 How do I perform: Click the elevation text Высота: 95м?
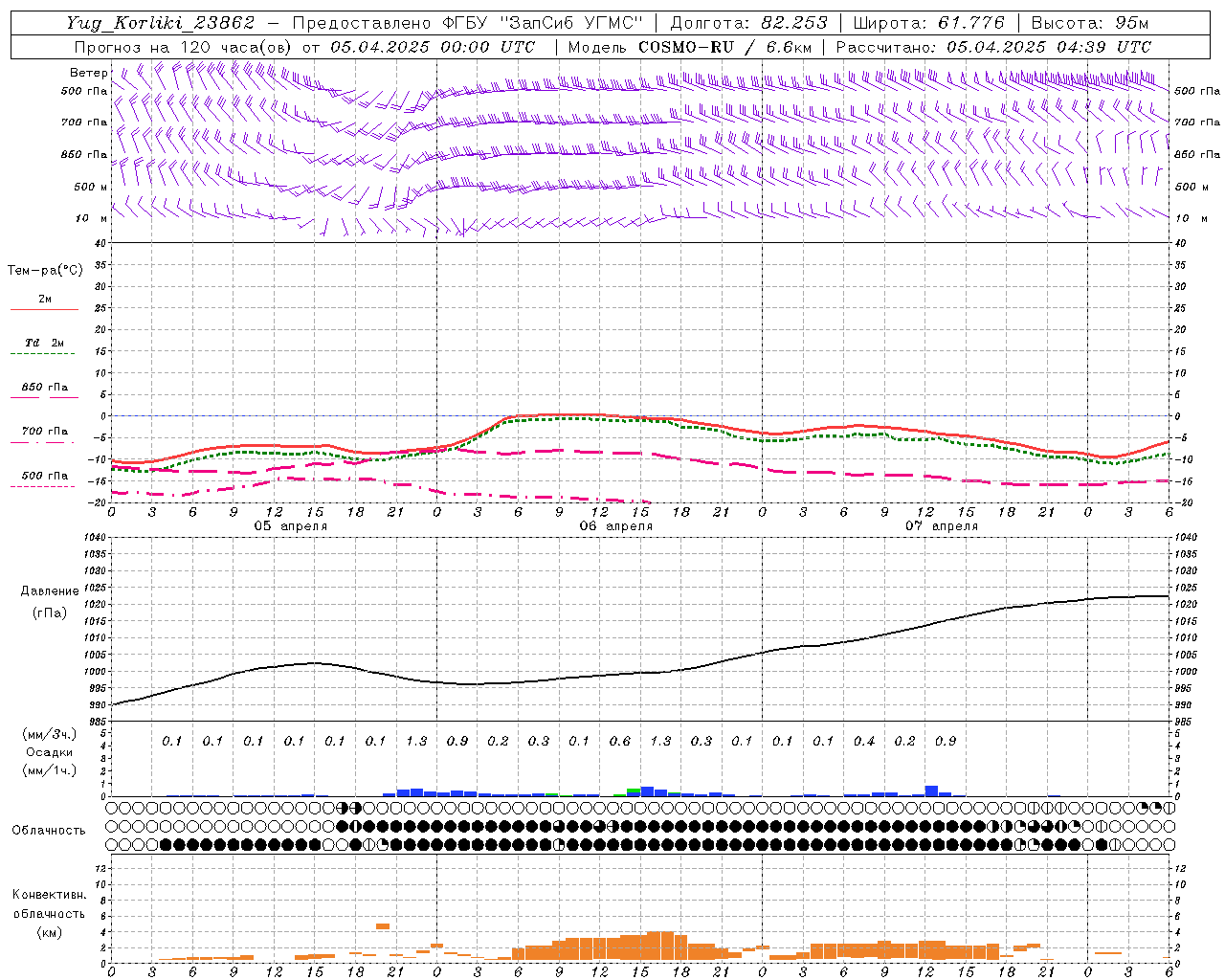tap(1089, 23)
